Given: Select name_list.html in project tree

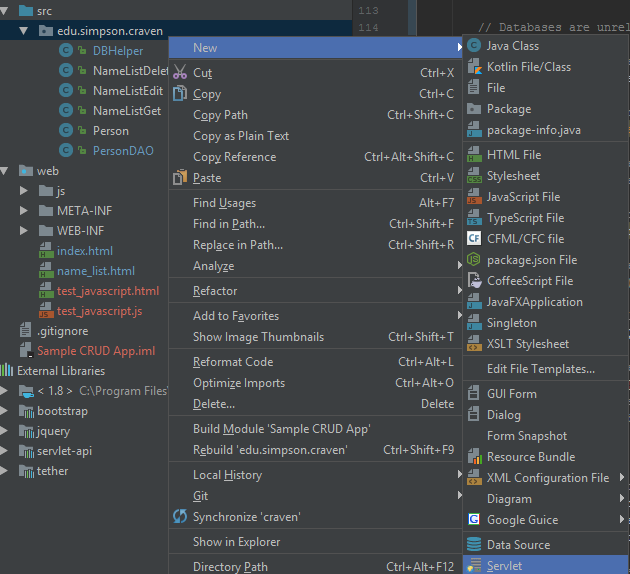Looking at the screenshot, I should [x=96, y=271].
